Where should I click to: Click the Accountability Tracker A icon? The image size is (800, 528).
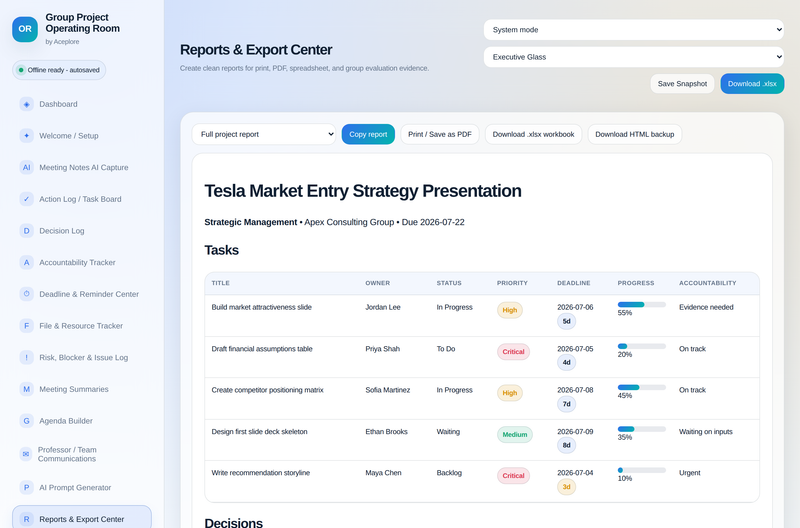[x=27, y=262]
